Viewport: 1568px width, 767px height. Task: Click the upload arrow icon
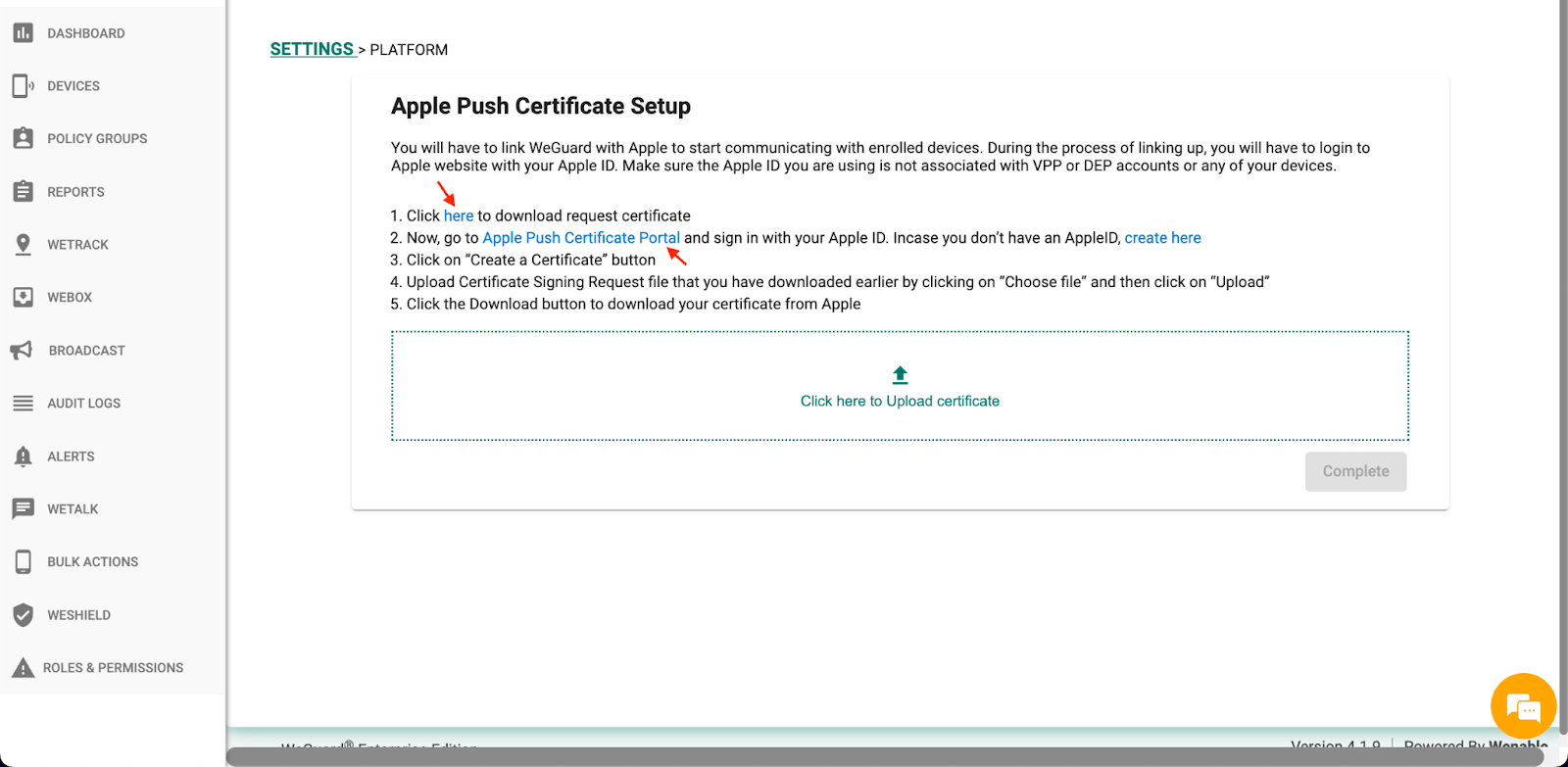pos(901,375)
